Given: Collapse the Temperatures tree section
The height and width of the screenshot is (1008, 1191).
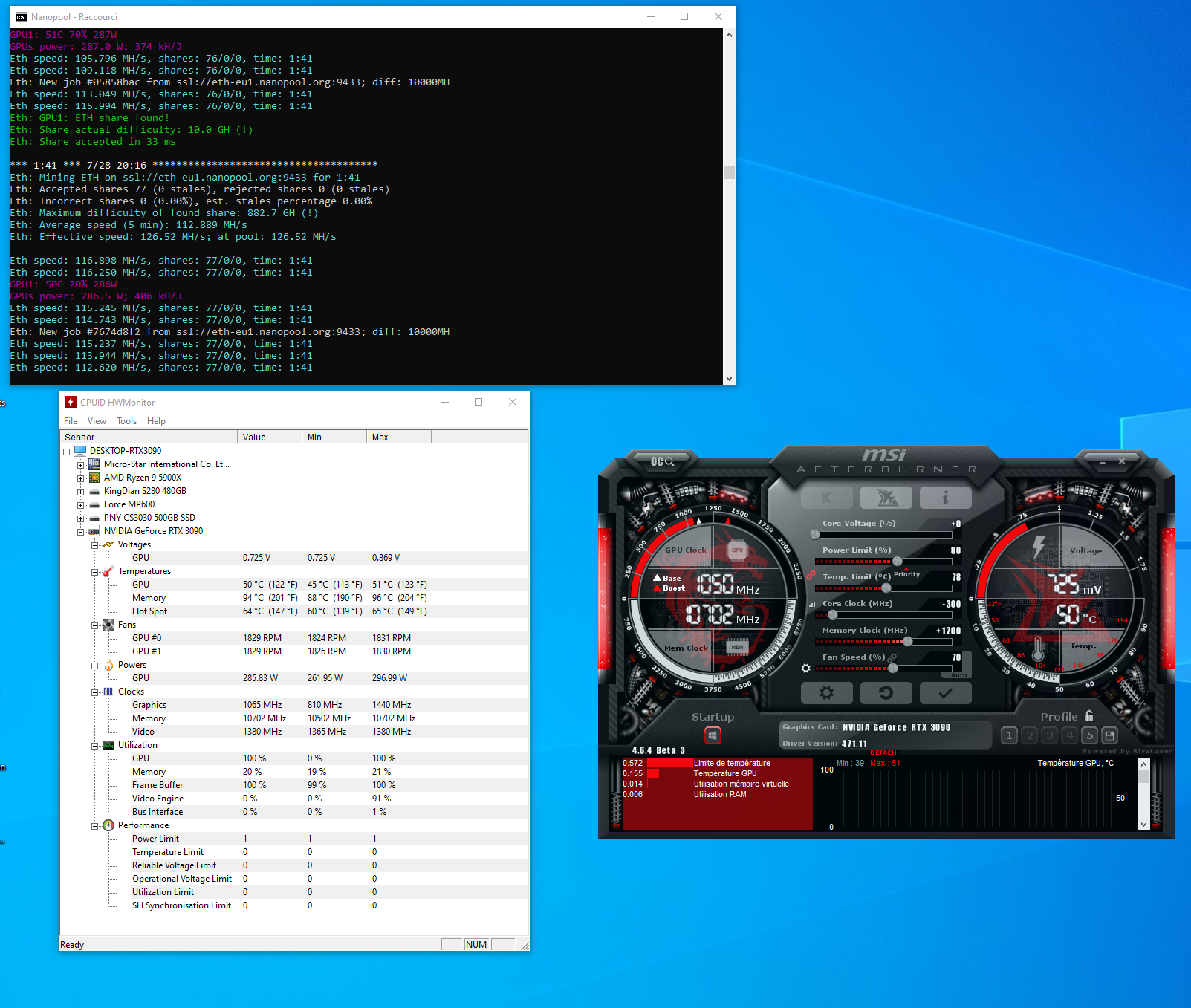Looking at the screenshot, I should click(x=95, y=572).
